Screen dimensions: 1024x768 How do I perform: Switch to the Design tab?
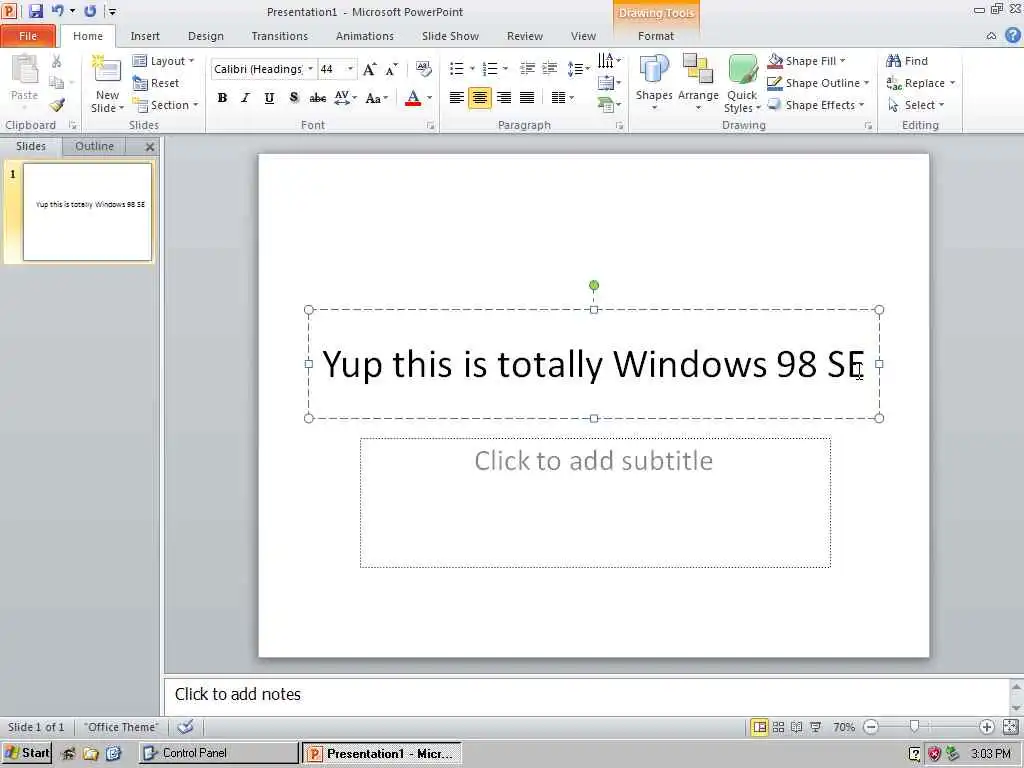pyautogui.click(x=206, y=36)
